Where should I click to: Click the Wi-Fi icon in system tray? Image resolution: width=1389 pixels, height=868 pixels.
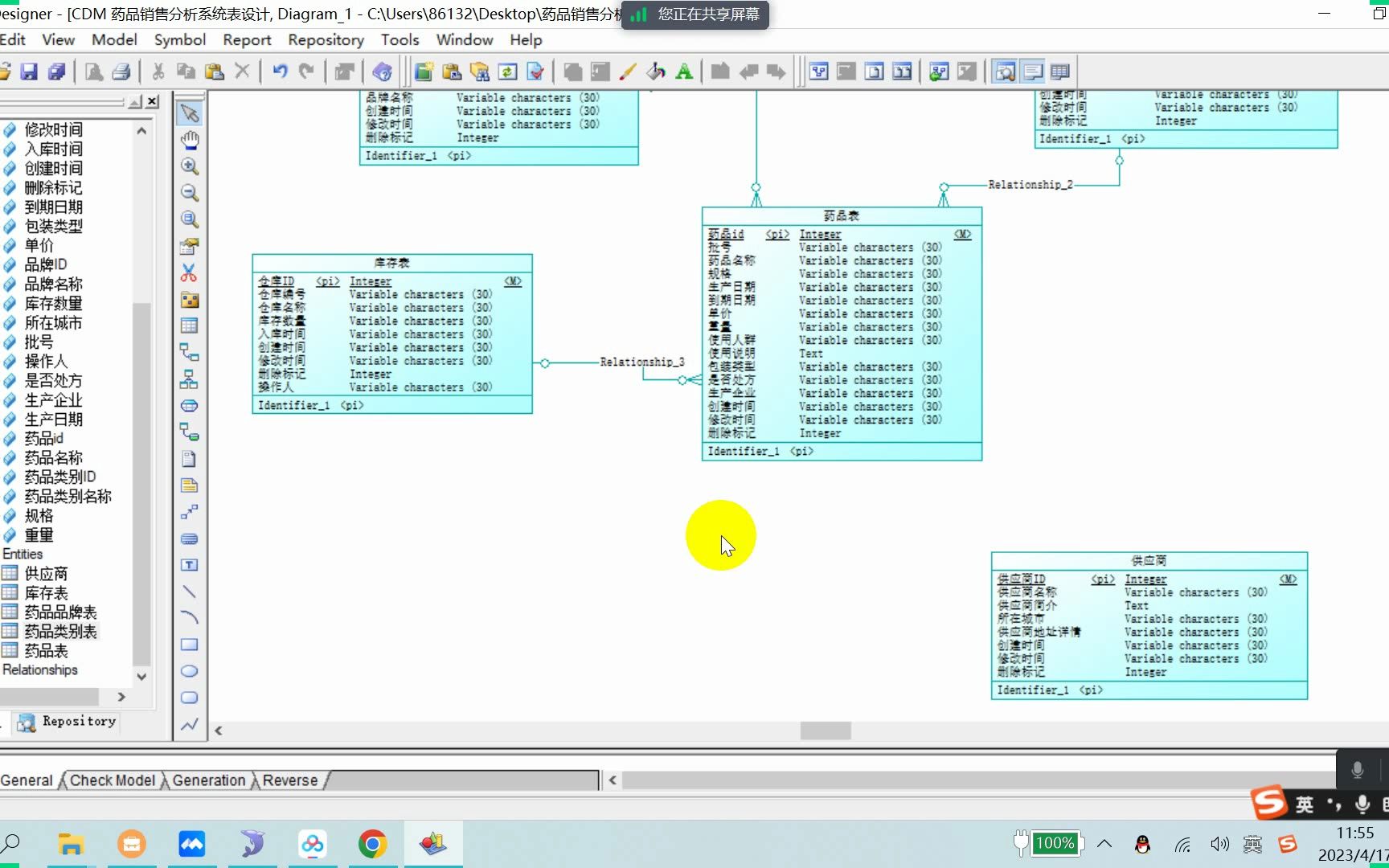click(1182, 844)
